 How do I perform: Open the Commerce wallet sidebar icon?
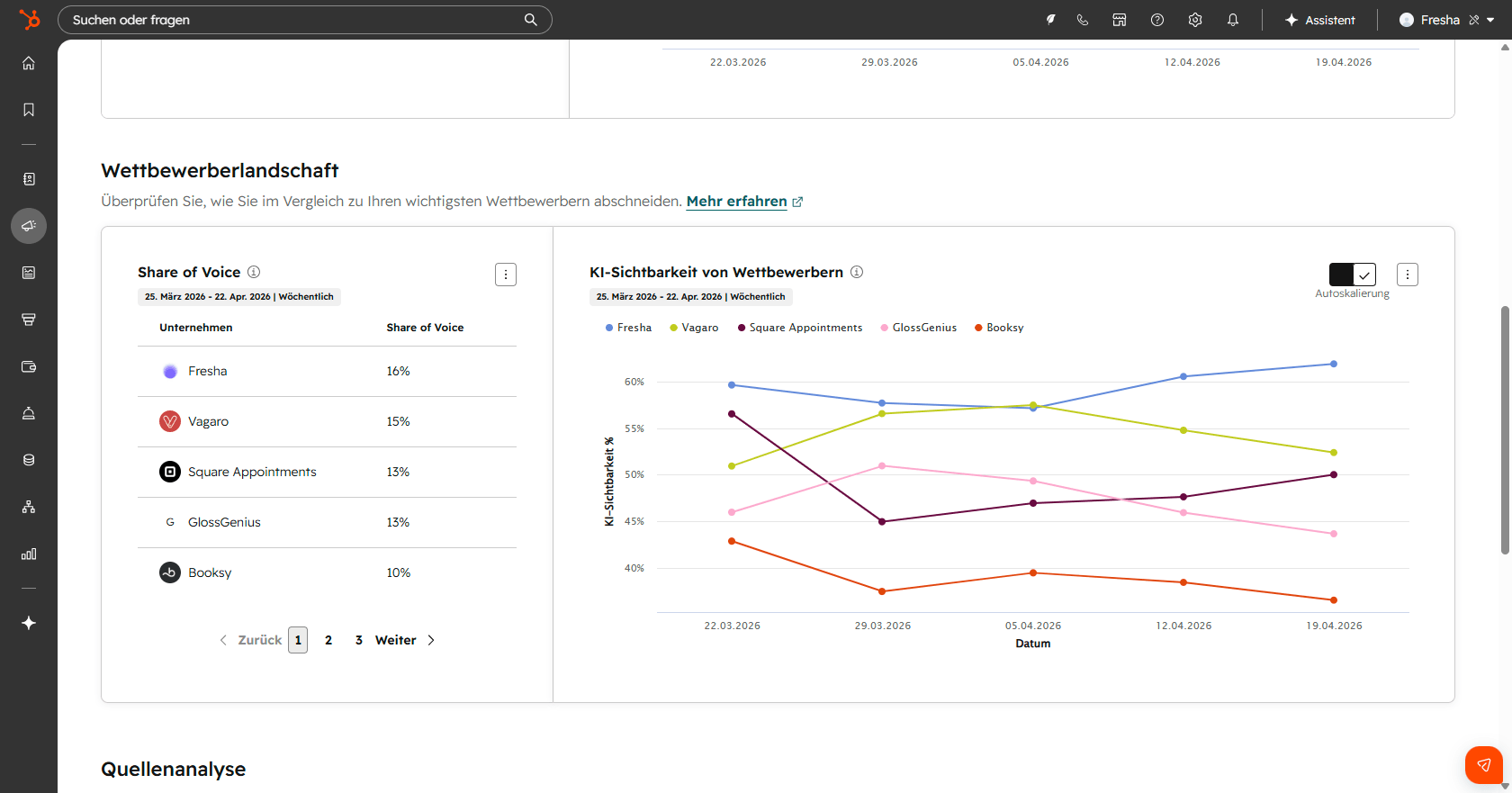click(x=29, y=366)
